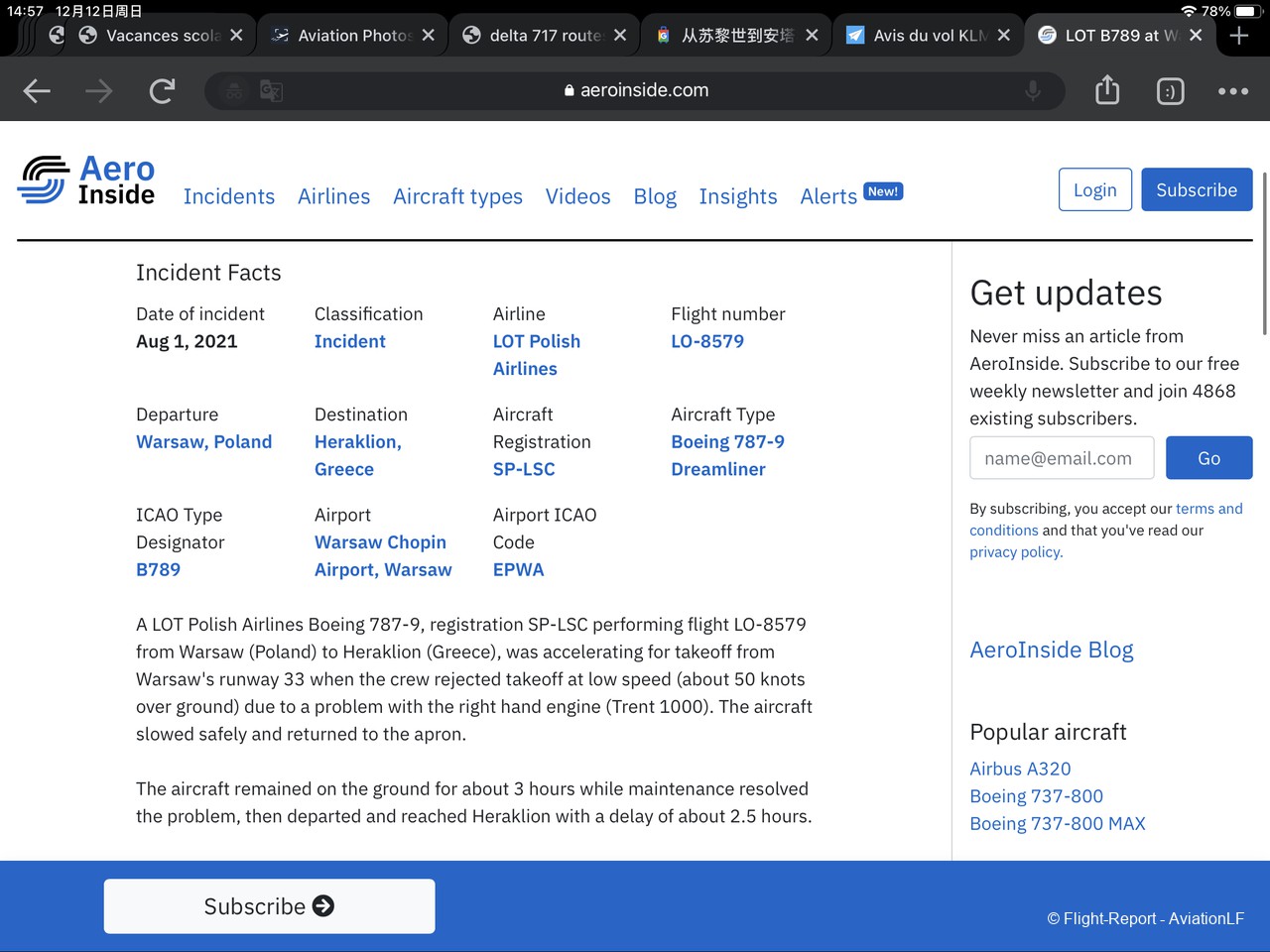The height and width of the screenshot is (952, 1270).
Task: Close the Avis du vol KLM tab
Action: tap(1004, 35)
